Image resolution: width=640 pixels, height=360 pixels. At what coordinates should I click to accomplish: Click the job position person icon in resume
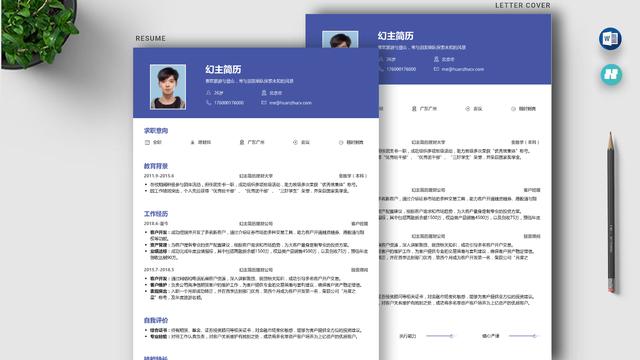click(193, 142)
